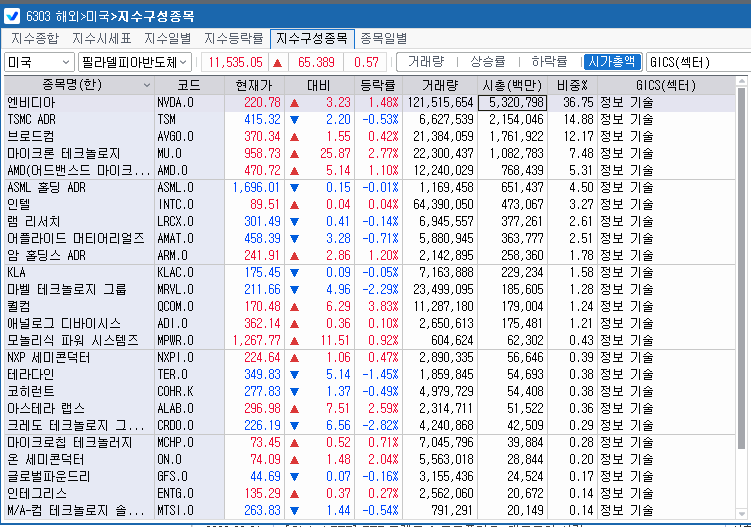Select the 엔비디아 row
The height and width of the screenshot is (527, 751).
pos(370,103)
